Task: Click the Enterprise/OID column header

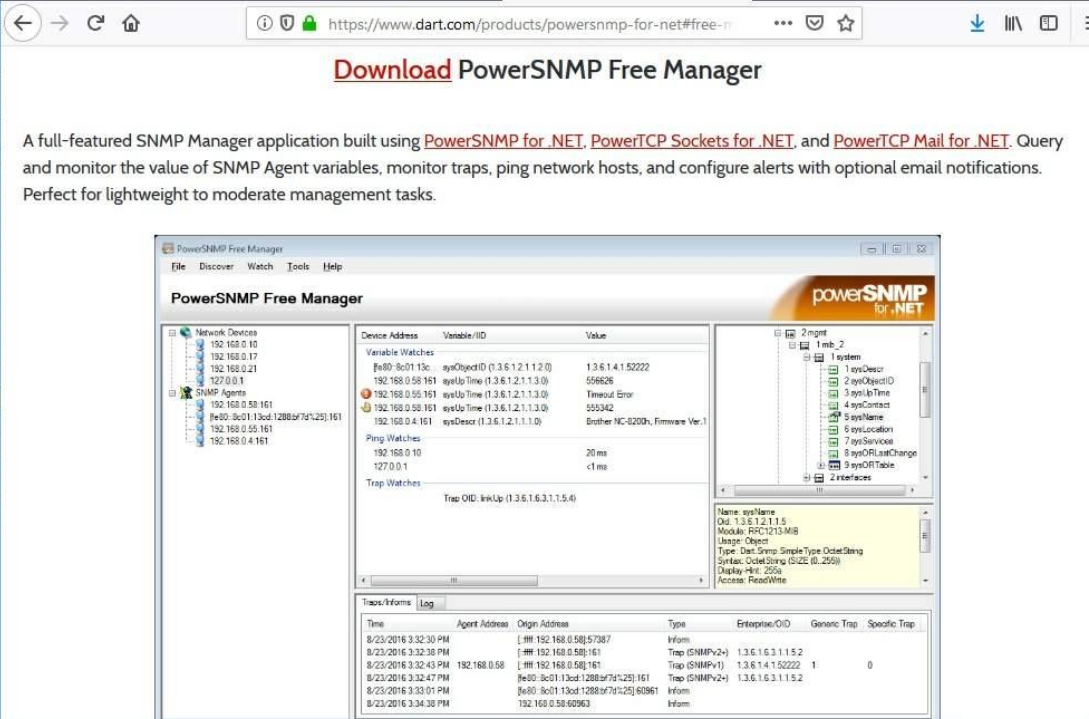Action: click(x=763, y=624)
